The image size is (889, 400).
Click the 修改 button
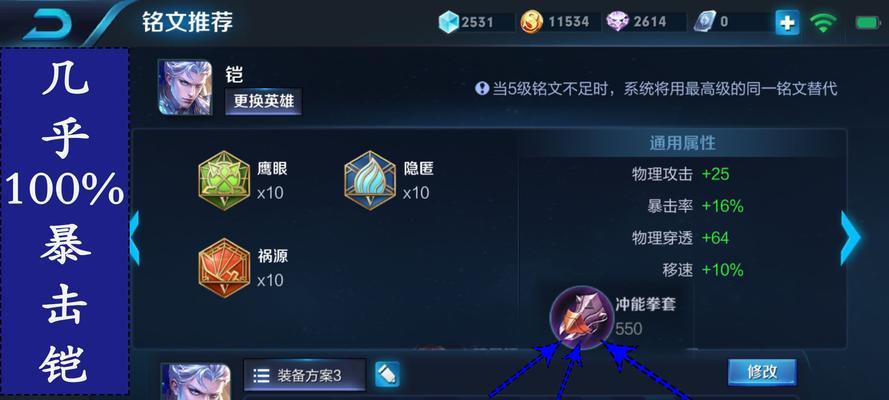pos(762,372)
